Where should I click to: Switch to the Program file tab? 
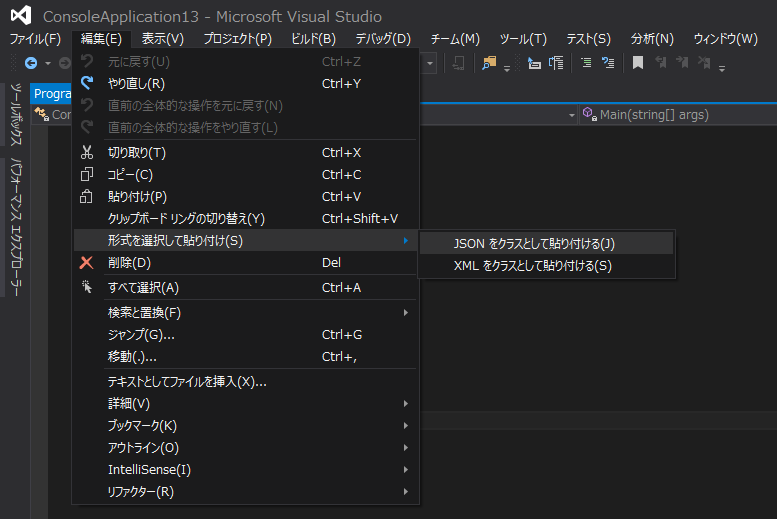pyautogui.click(x=52, y=94)
